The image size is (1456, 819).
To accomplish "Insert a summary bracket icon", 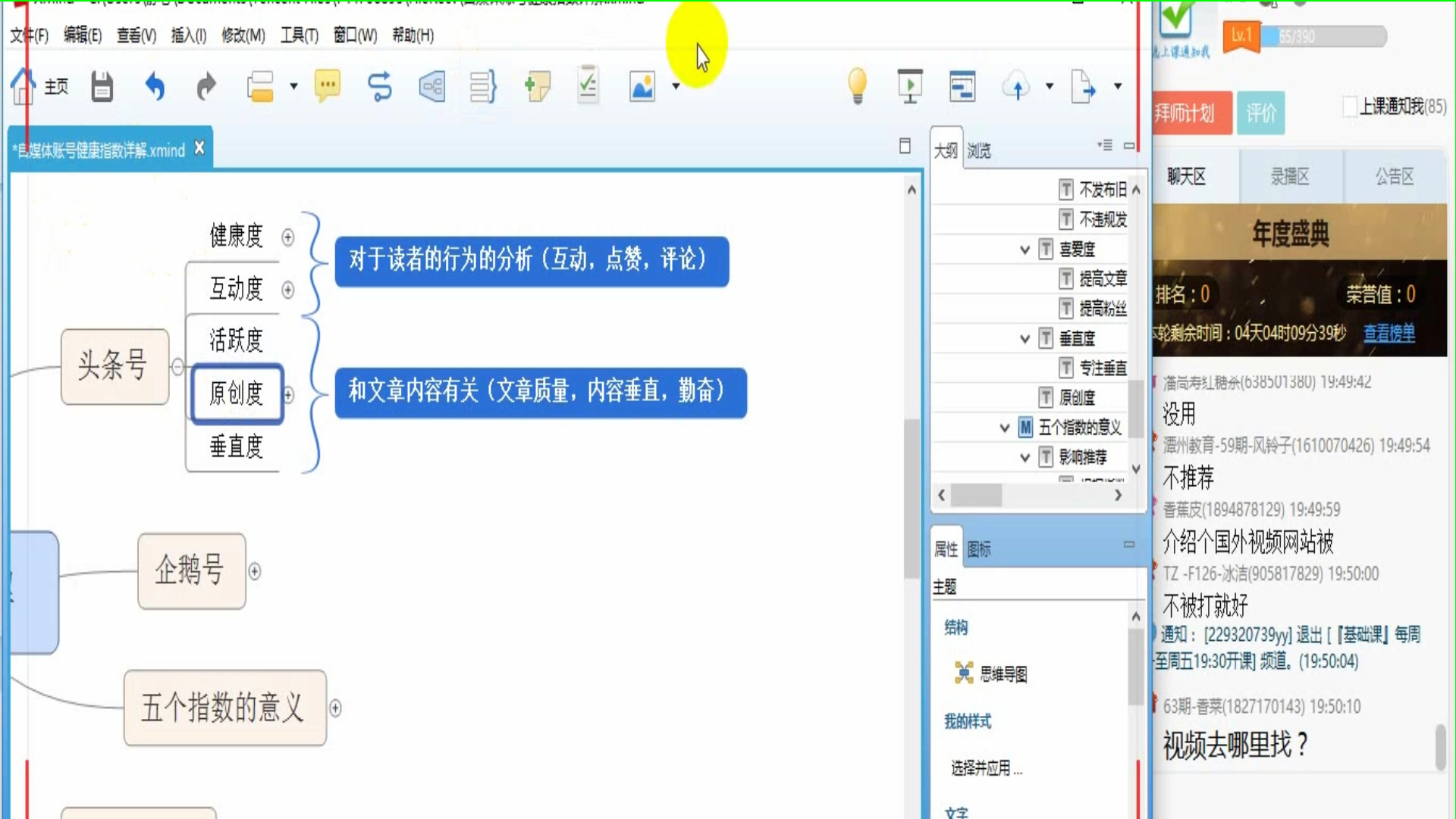I will (x=483, y=87).
